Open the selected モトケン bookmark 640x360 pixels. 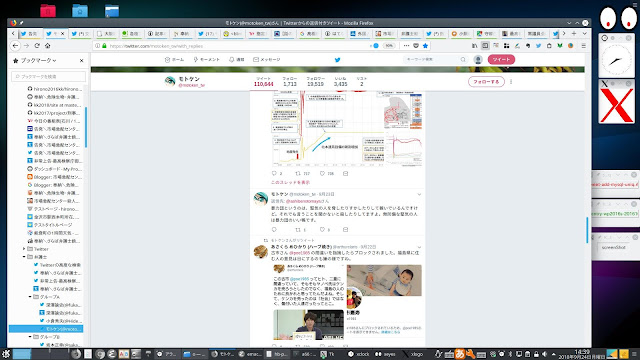[46, 329]
